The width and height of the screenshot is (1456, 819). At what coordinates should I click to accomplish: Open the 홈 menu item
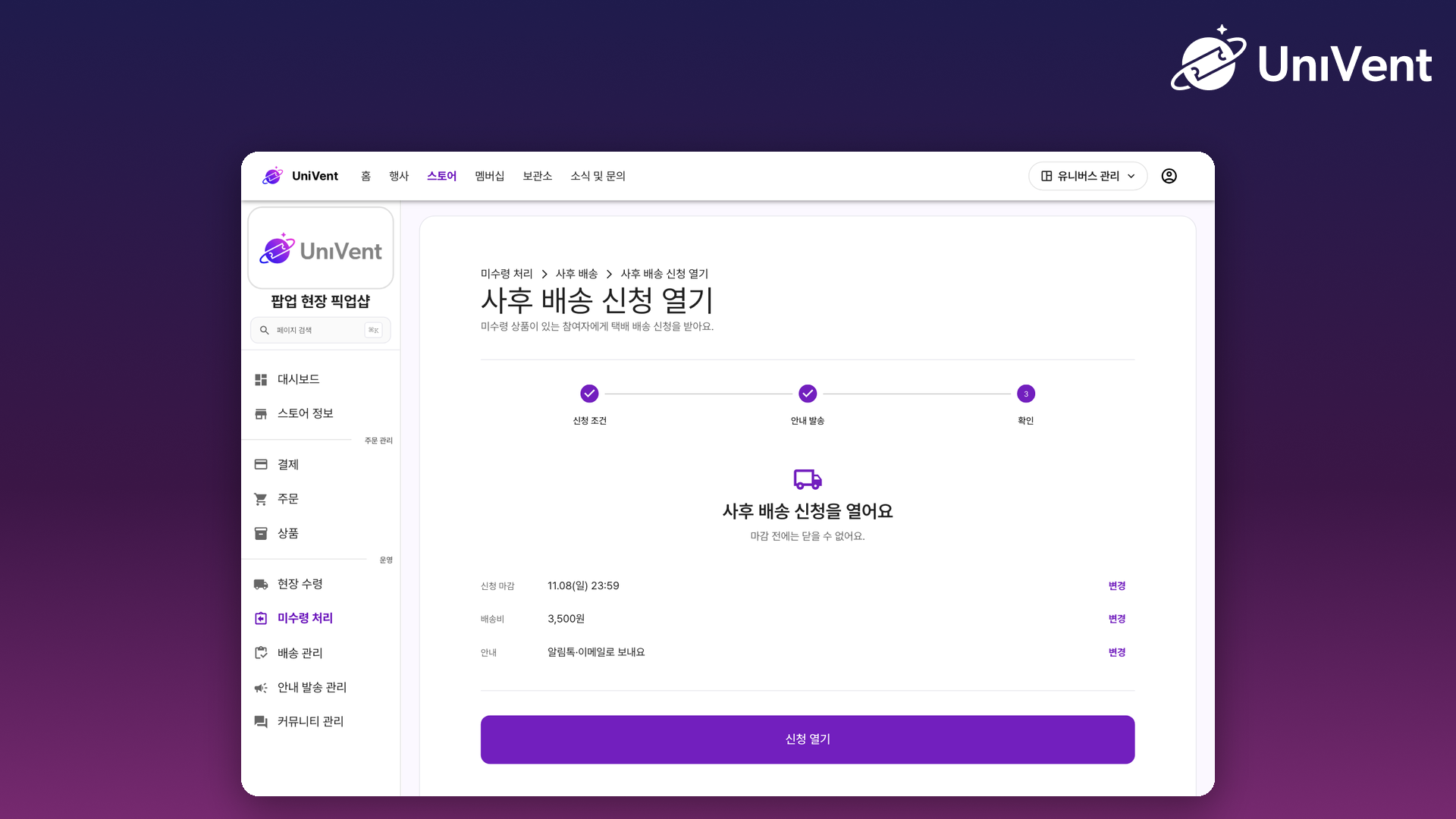coord(366,176)
